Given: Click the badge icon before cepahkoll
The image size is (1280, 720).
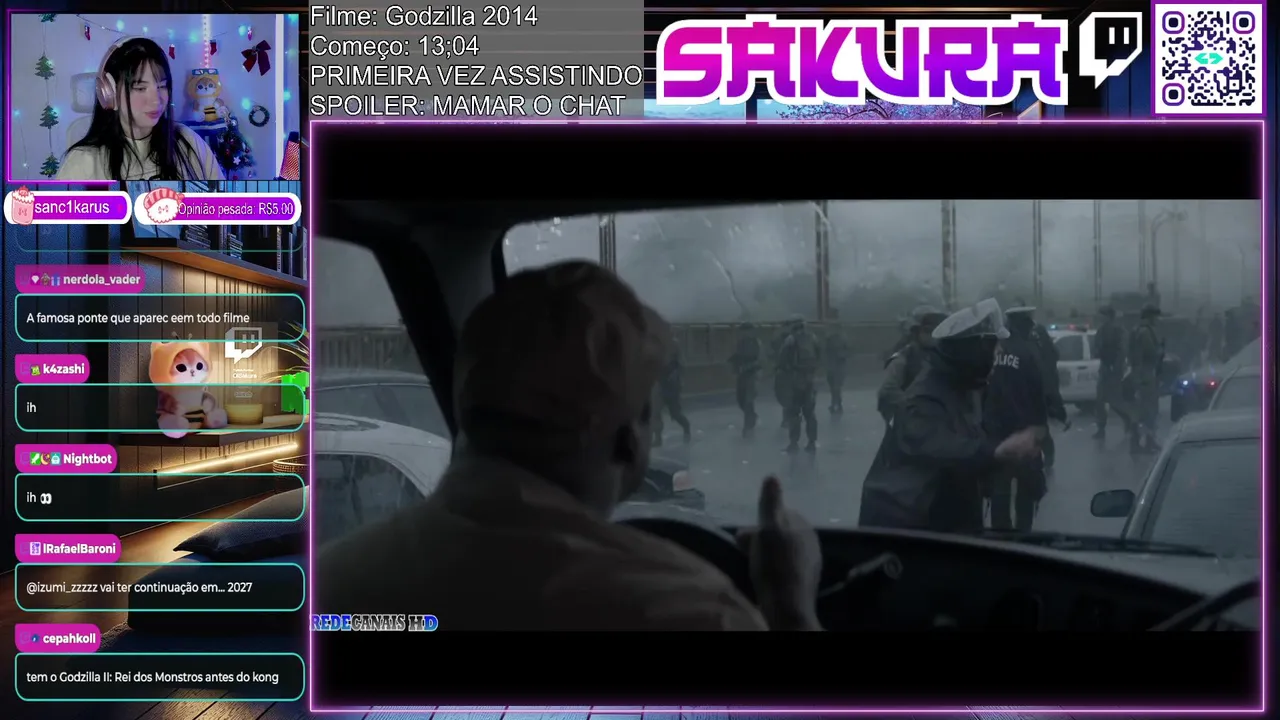Looking at the screenshot, I should pyautogui.click(x=35, y=639).
